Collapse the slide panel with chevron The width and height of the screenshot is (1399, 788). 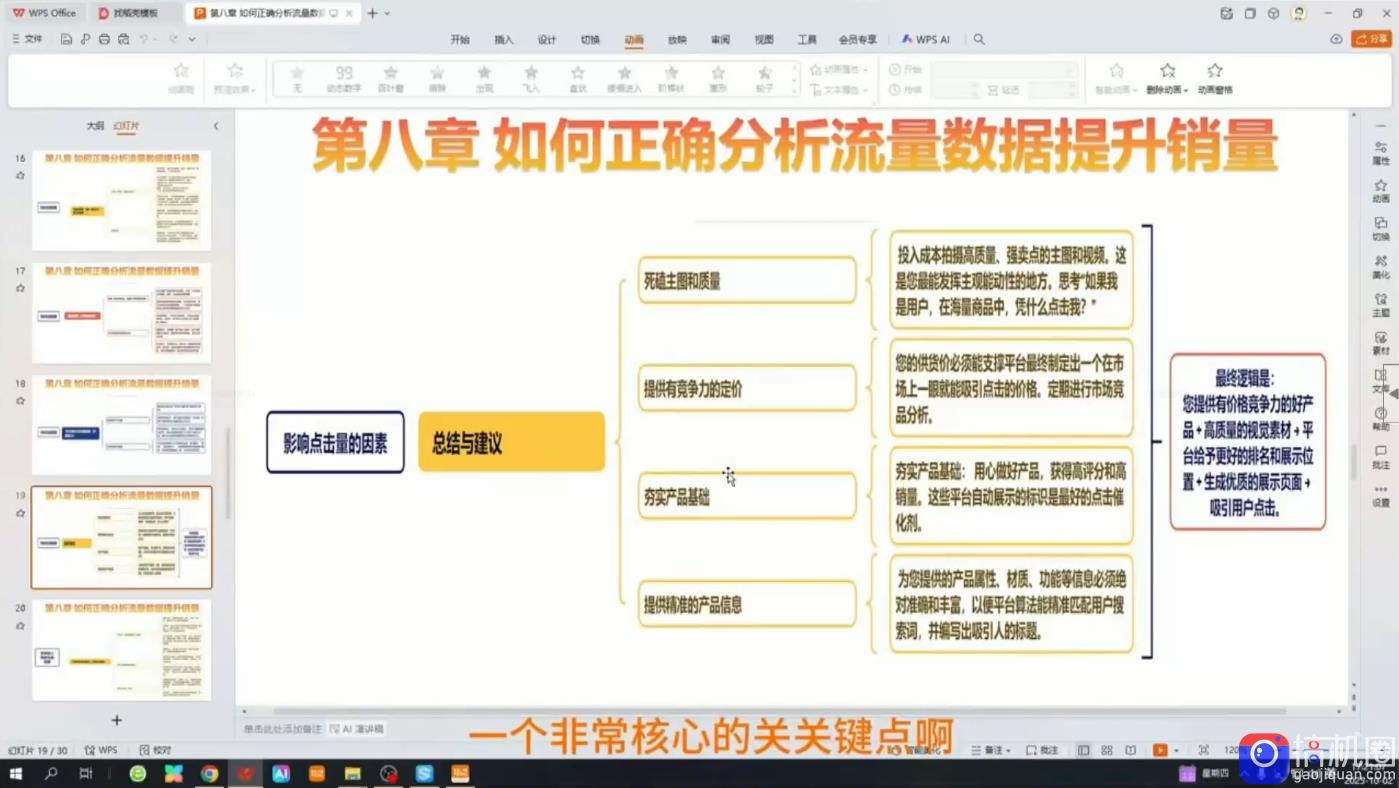(x=216, y=126)
